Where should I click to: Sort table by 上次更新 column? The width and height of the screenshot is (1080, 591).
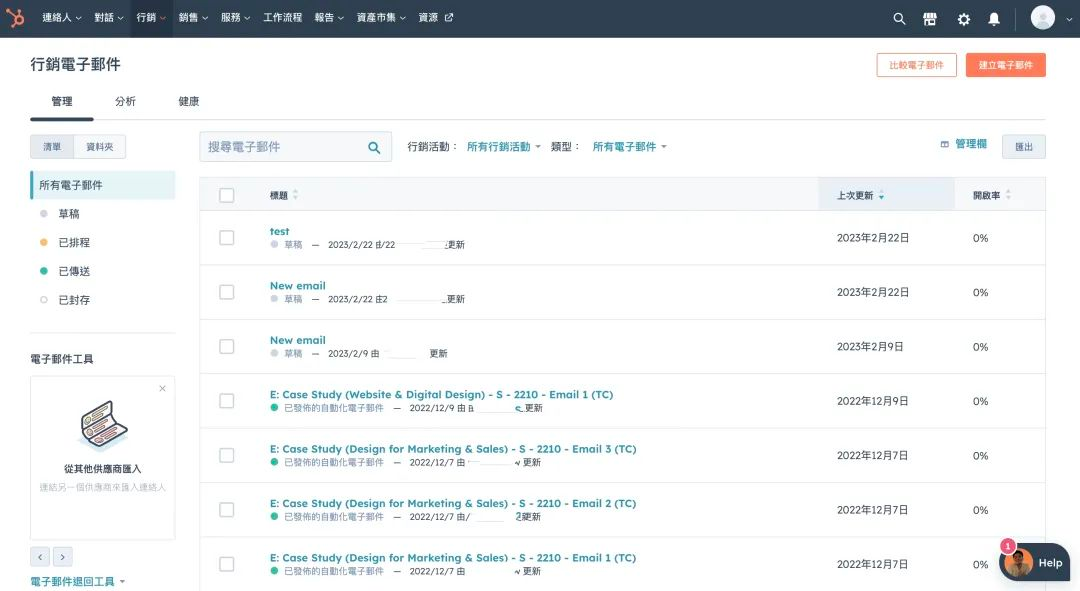[x=860, y=196]
